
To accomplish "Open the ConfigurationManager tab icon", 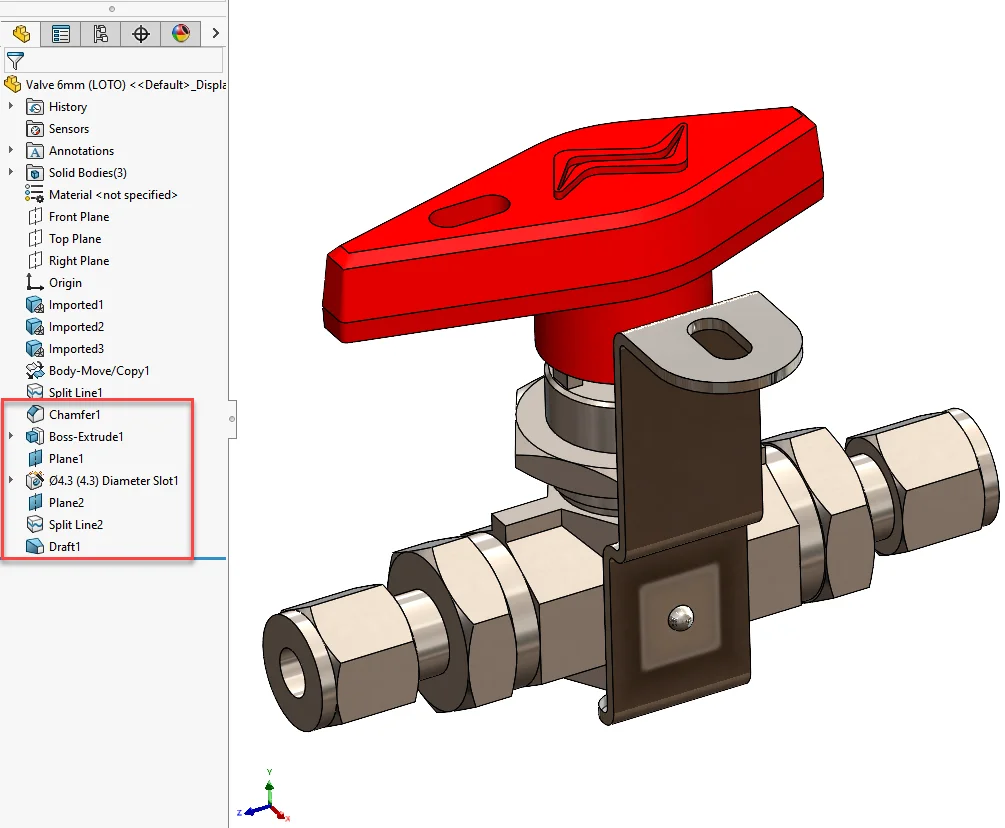I will (x=101, y=34).
